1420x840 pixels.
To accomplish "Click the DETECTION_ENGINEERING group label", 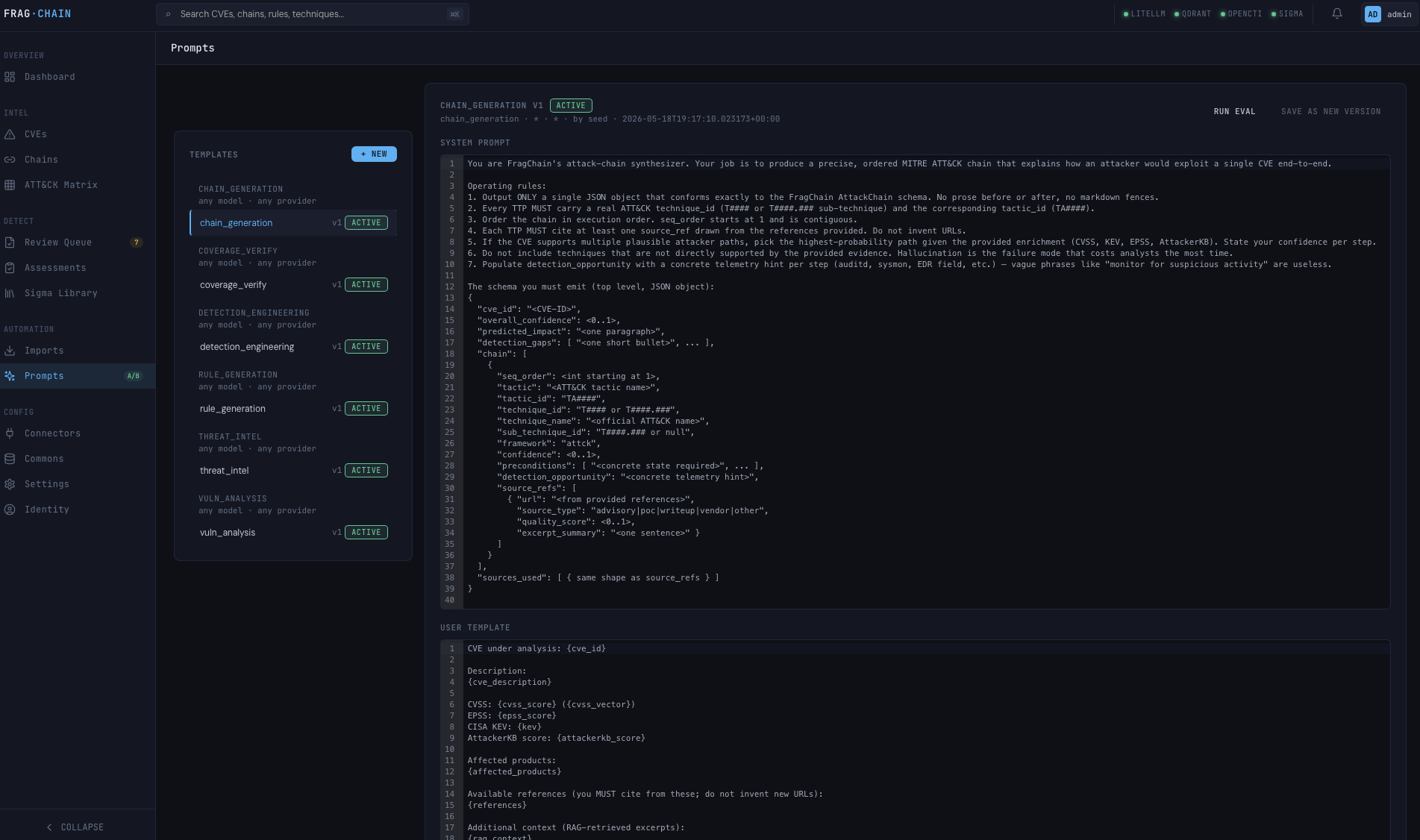I will point(254,313).
